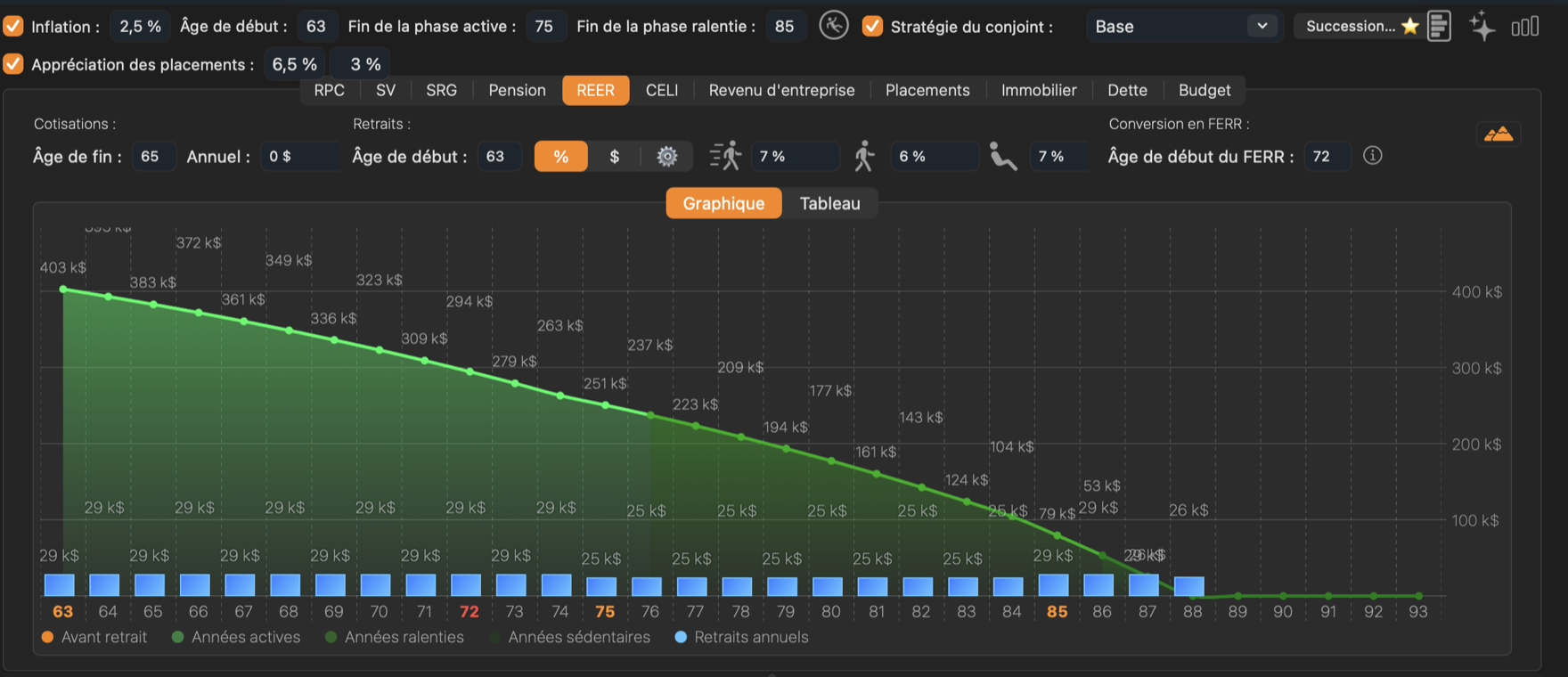
Task: Open the Placements tab
Action: tap(927, 90)
